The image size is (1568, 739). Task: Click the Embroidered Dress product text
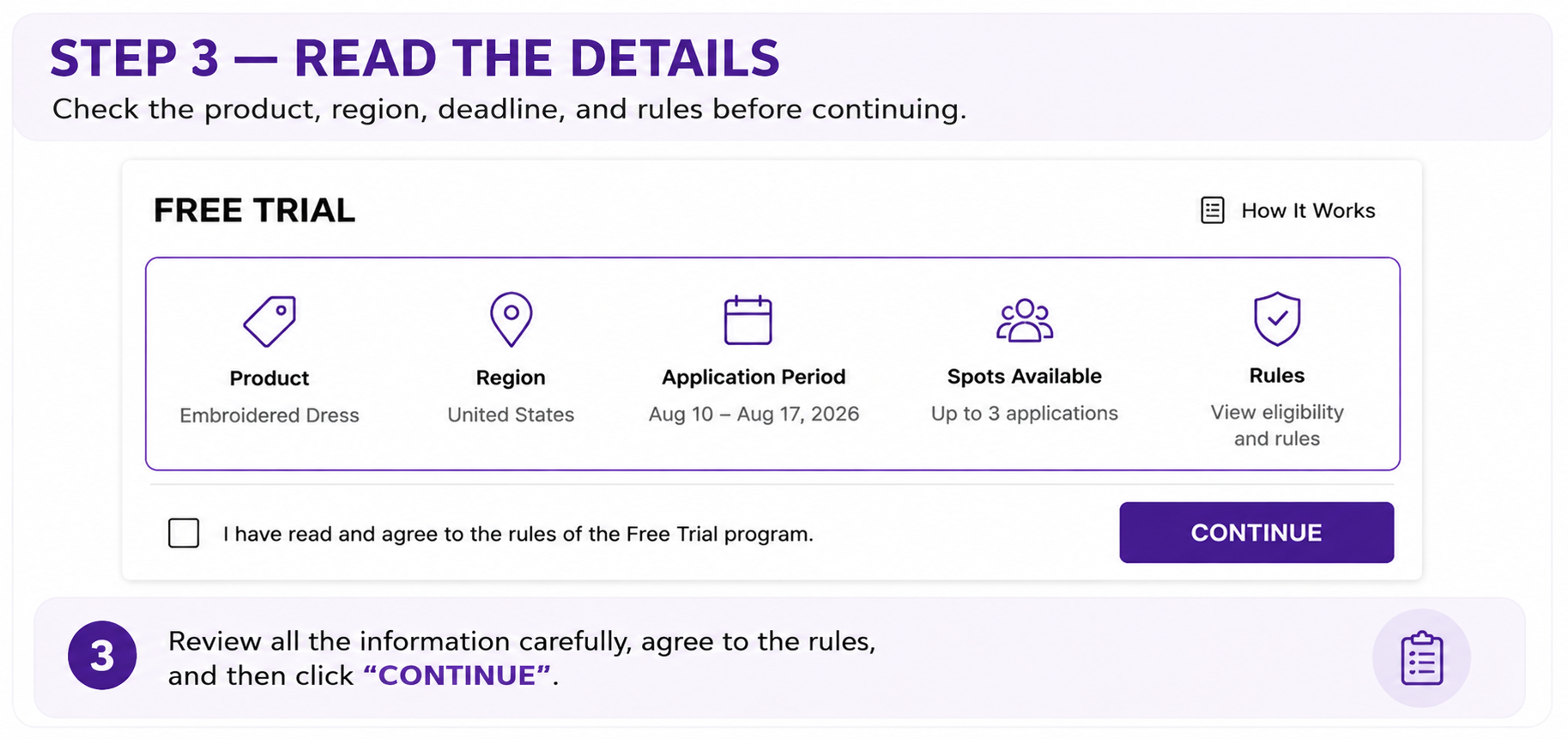click(269, 415)
